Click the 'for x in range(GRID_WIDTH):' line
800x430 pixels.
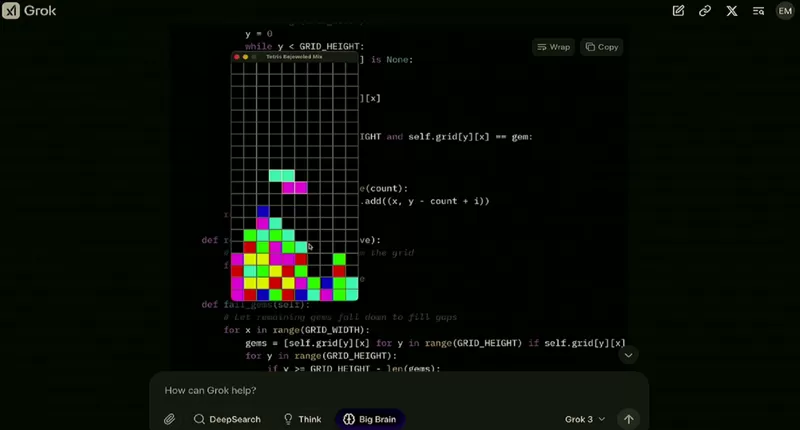tap(296, 330)
